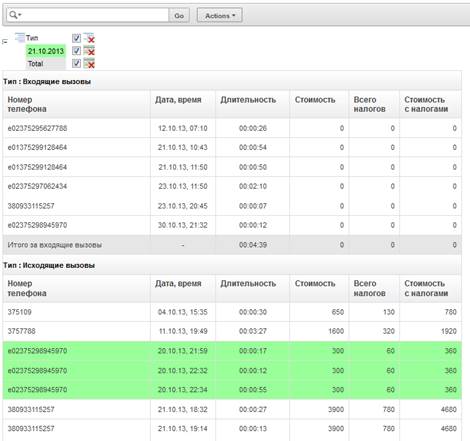The width and height of the screenshot is (470, 441).
Task: Remove the 21.10.2013 highlight
Action: pyautogui.click(x=89, y=51)
